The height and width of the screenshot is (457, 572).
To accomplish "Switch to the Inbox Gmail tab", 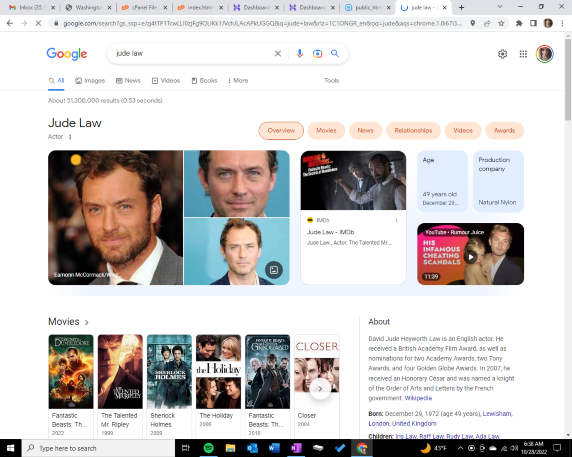I will [x=32, y=7].
